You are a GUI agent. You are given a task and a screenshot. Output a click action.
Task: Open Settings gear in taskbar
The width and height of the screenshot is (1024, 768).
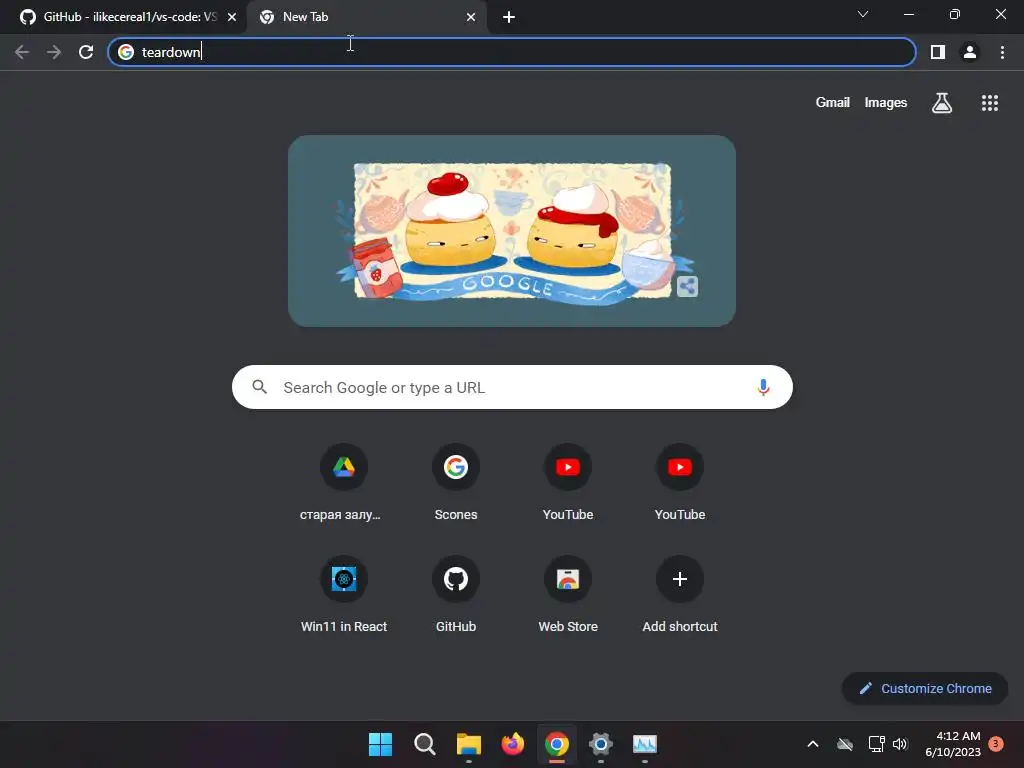click(601, 744)
